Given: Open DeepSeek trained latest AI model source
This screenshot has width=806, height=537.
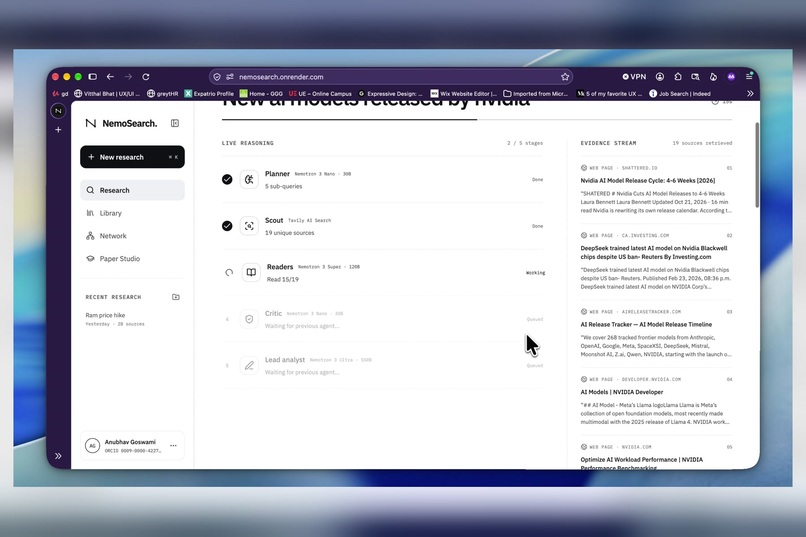Looking at the screenshot, I should pos(654,252).
